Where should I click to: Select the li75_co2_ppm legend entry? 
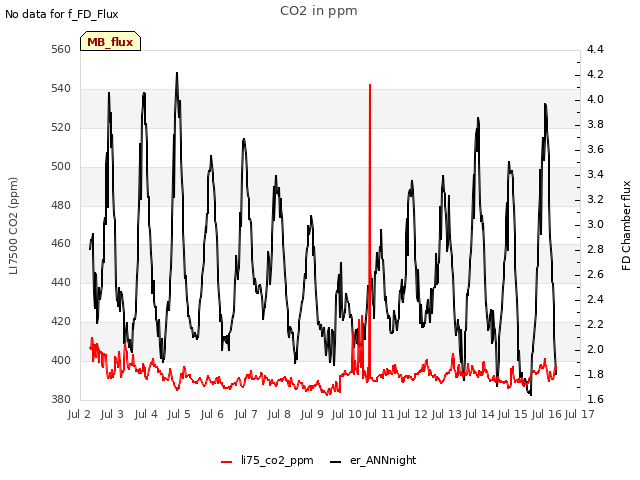(x=267, y=460)
